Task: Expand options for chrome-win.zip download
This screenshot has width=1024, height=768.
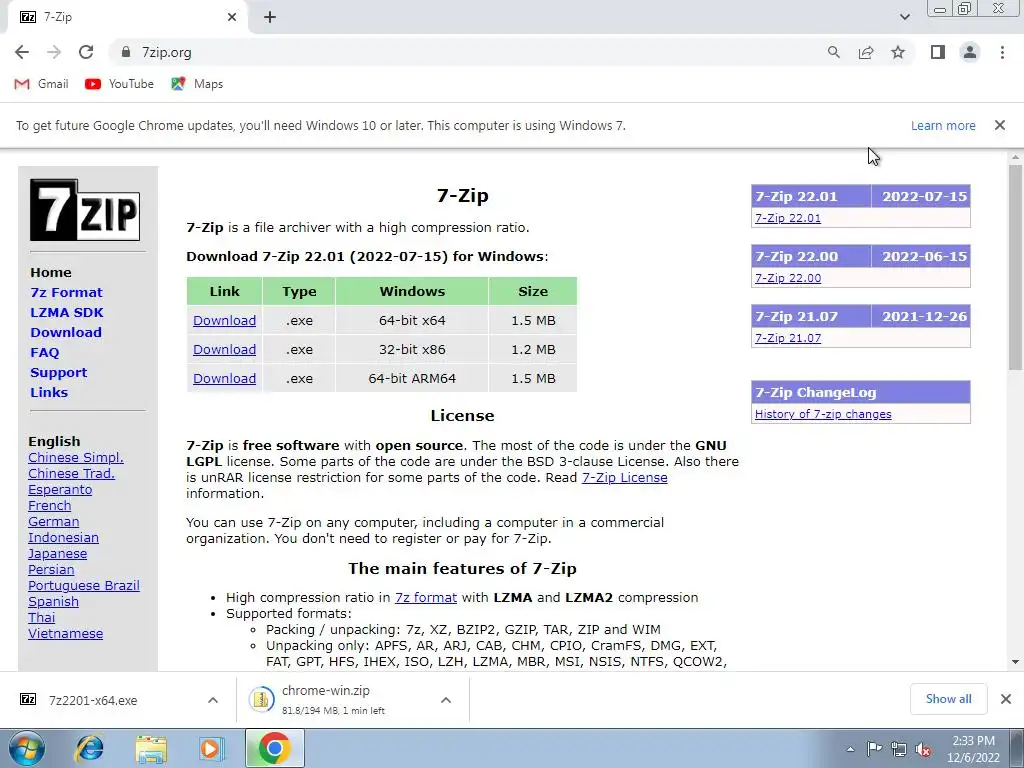Action: pyautogui.click(x=446, y=700)
